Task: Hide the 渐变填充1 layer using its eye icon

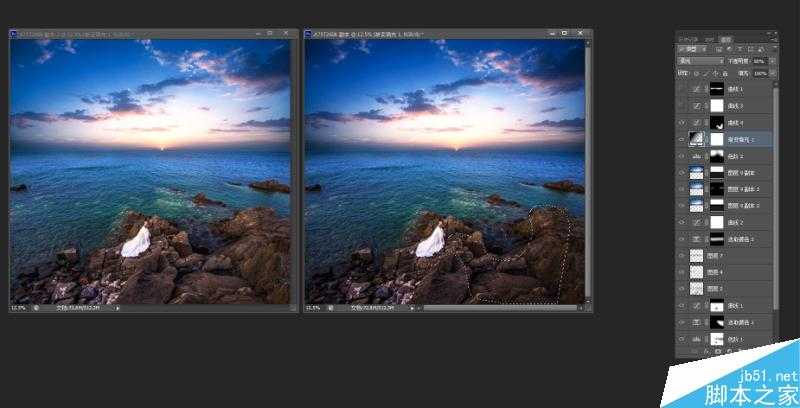Action: [680, 141]
